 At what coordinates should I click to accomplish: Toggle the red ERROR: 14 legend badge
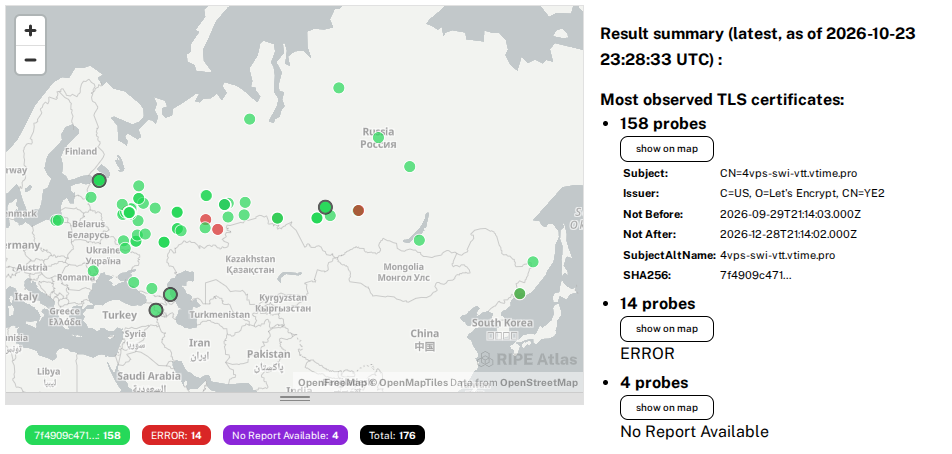point(176,435)
